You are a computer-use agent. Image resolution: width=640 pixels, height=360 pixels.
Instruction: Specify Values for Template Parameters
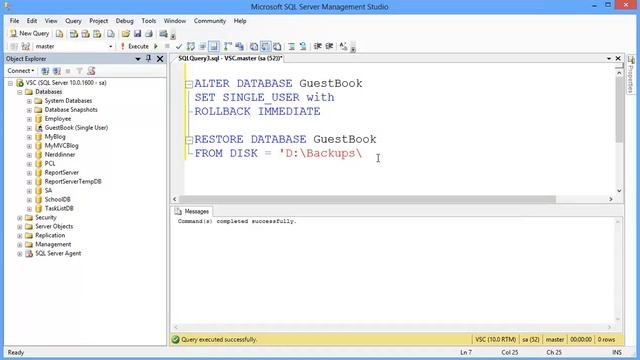pos(343,47)
